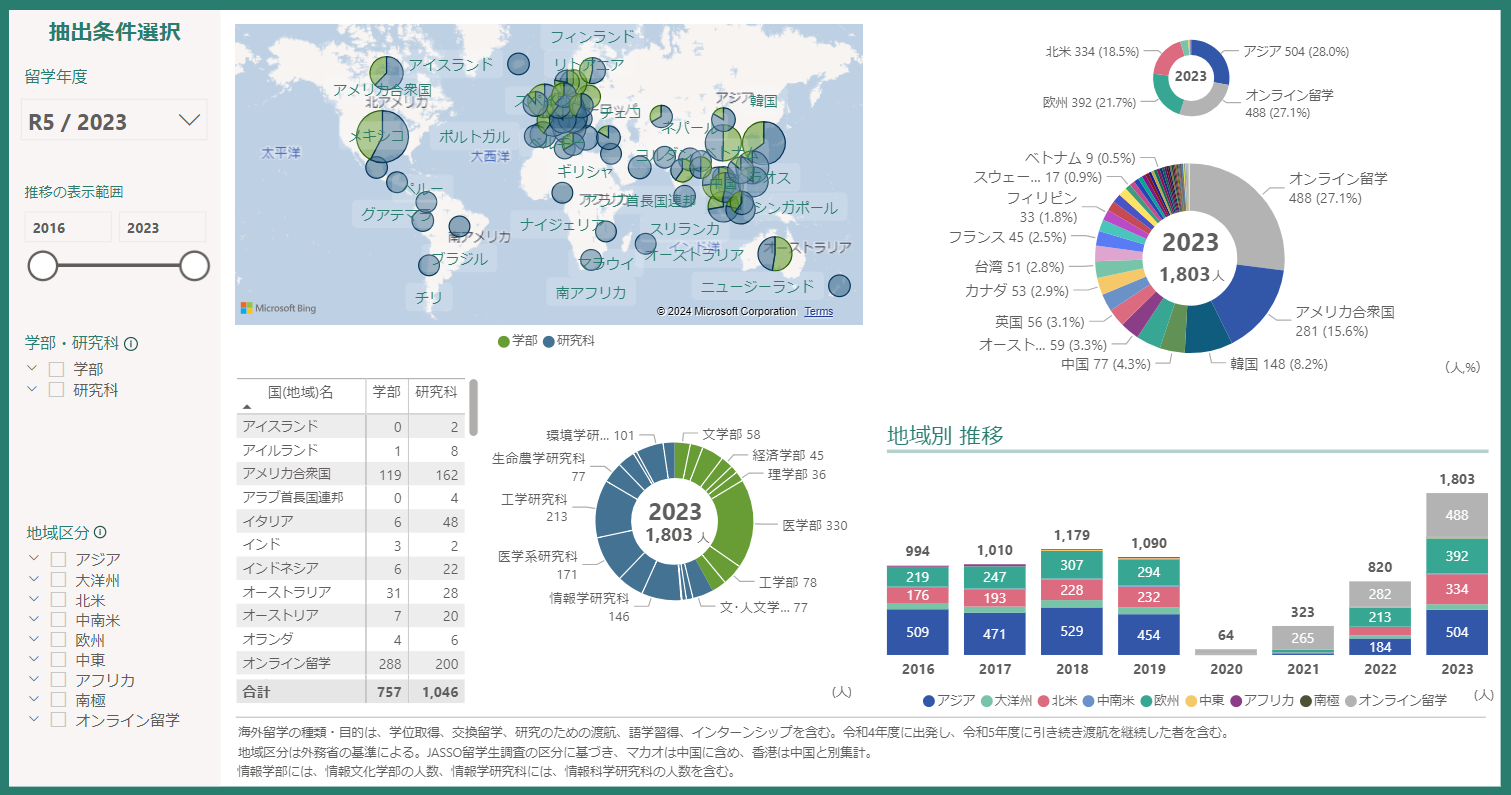The height and width of the screenshot is (795, 1511).
Task: Click the 2023 bar's gray 488 segment
Action: point(1457,515)
